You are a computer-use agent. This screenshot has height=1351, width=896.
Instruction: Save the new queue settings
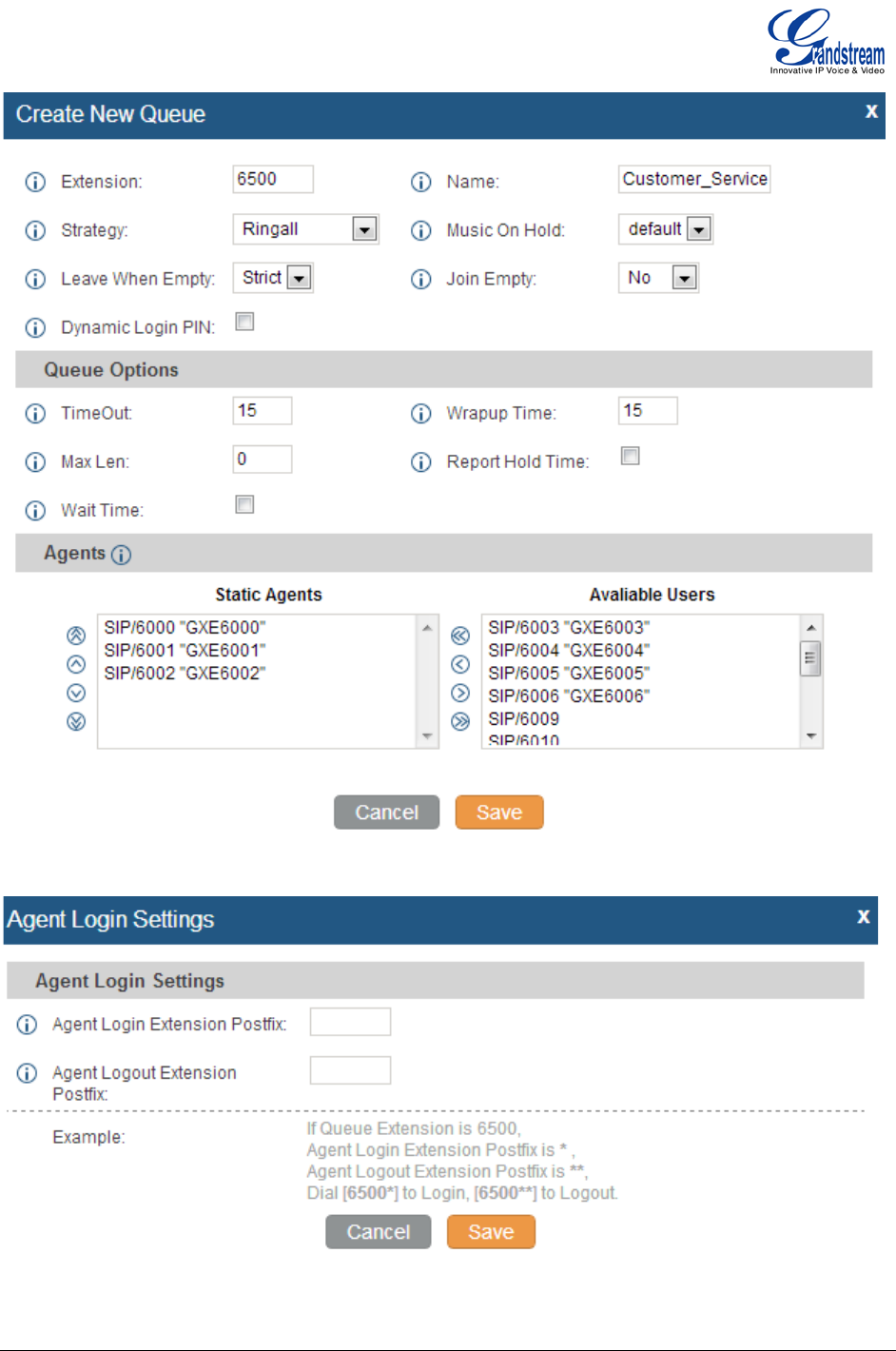[499, 813]
